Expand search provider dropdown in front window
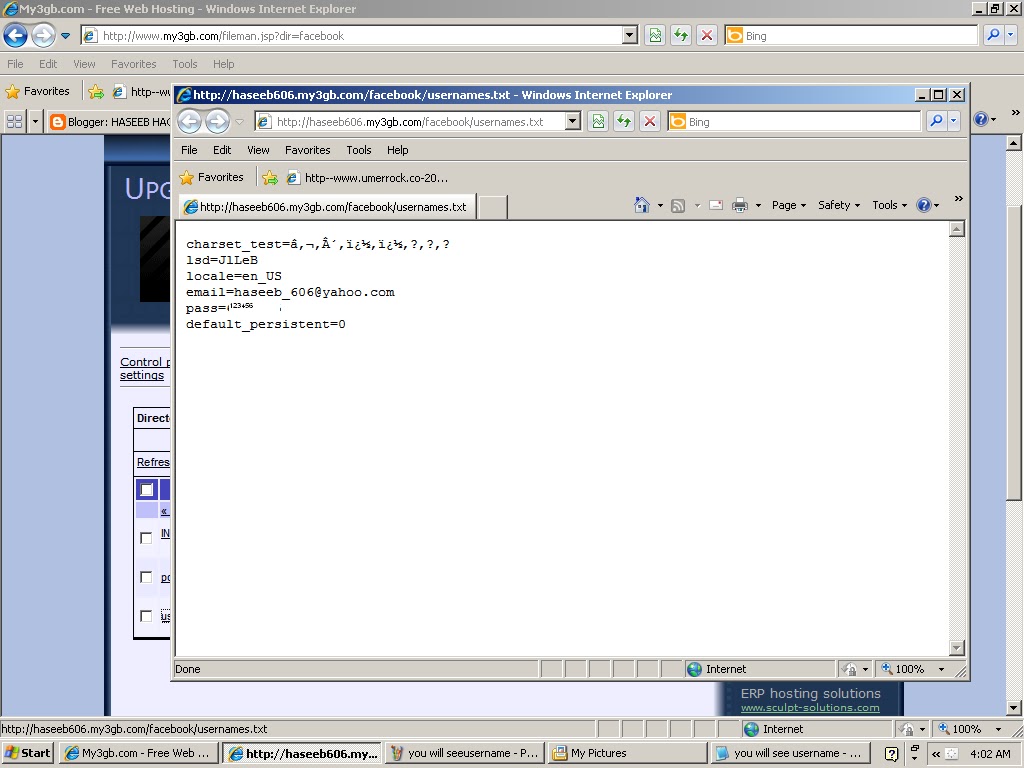Viewport: 1024px width, 768px height. [x=953, y=121]
